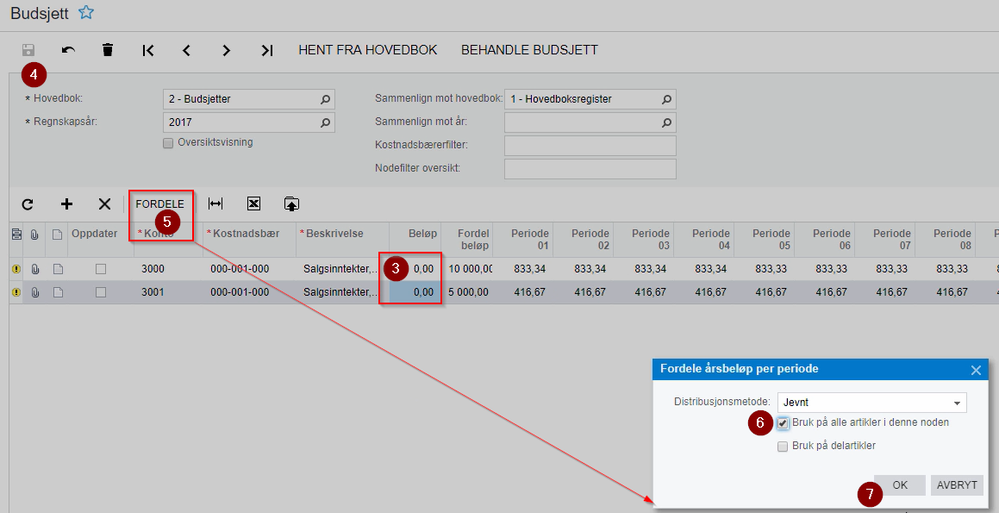Click the Periode 01 column header
The image size is (999, 513).
pyautogui.click(x=522, y=240)
